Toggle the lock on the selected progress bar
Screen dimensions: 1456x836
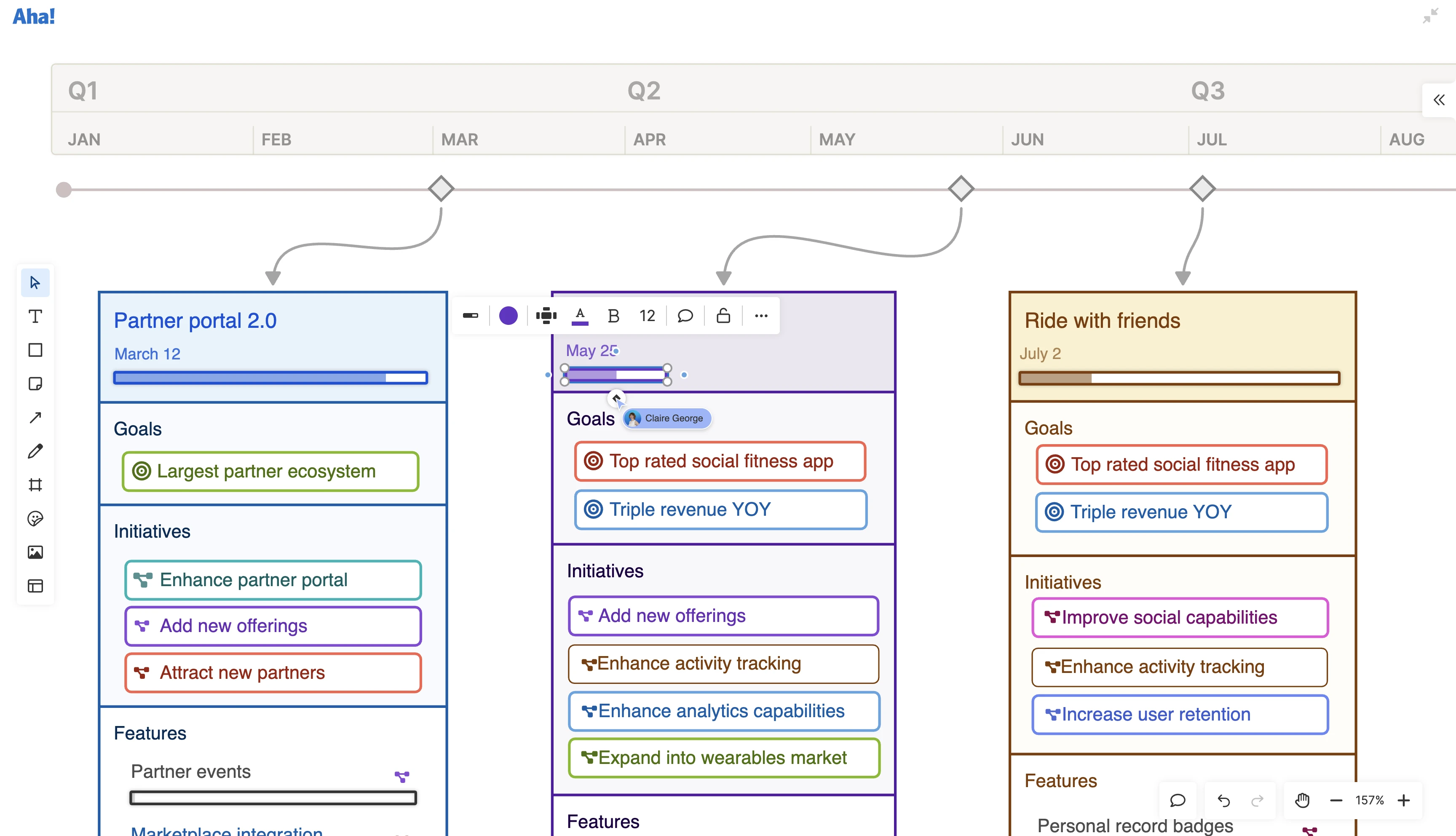click(722, 315)
